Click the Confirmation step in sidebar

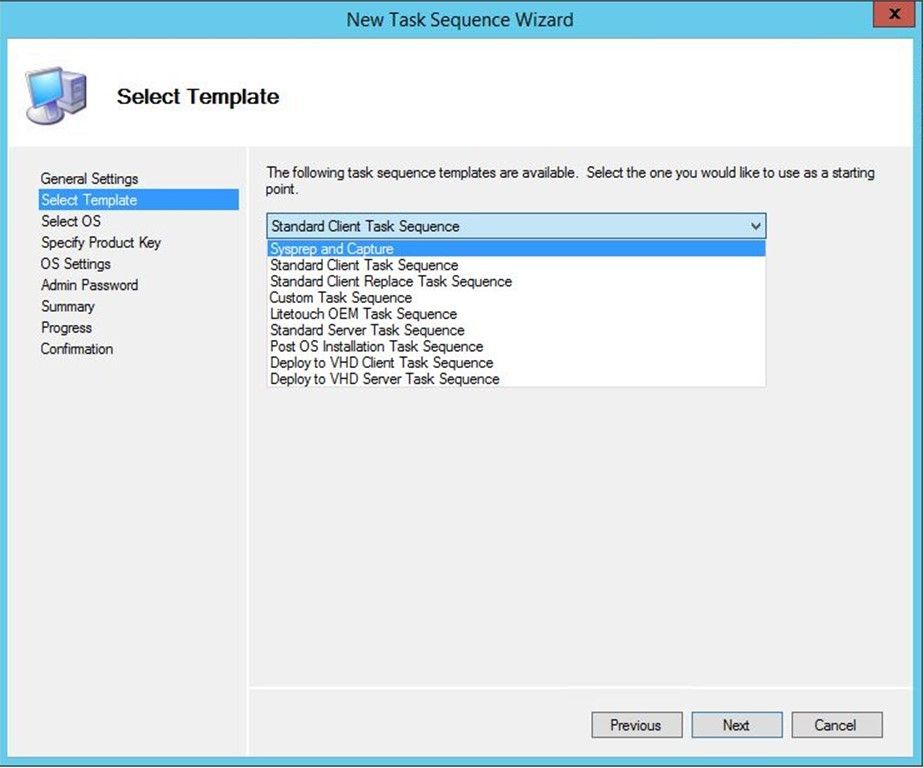(77, 349)
